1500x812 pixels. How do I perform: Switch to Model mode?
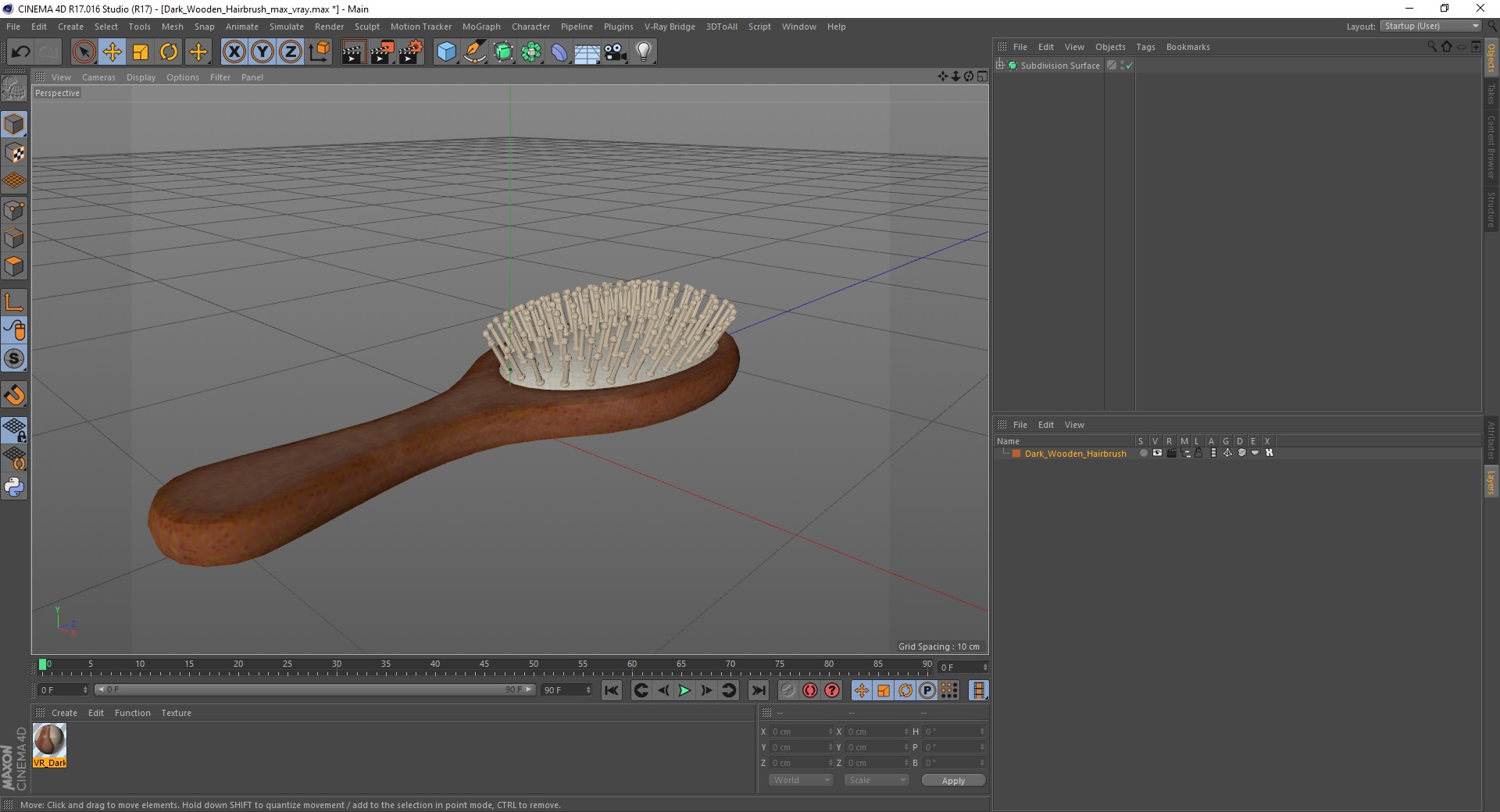click(14, 124)
